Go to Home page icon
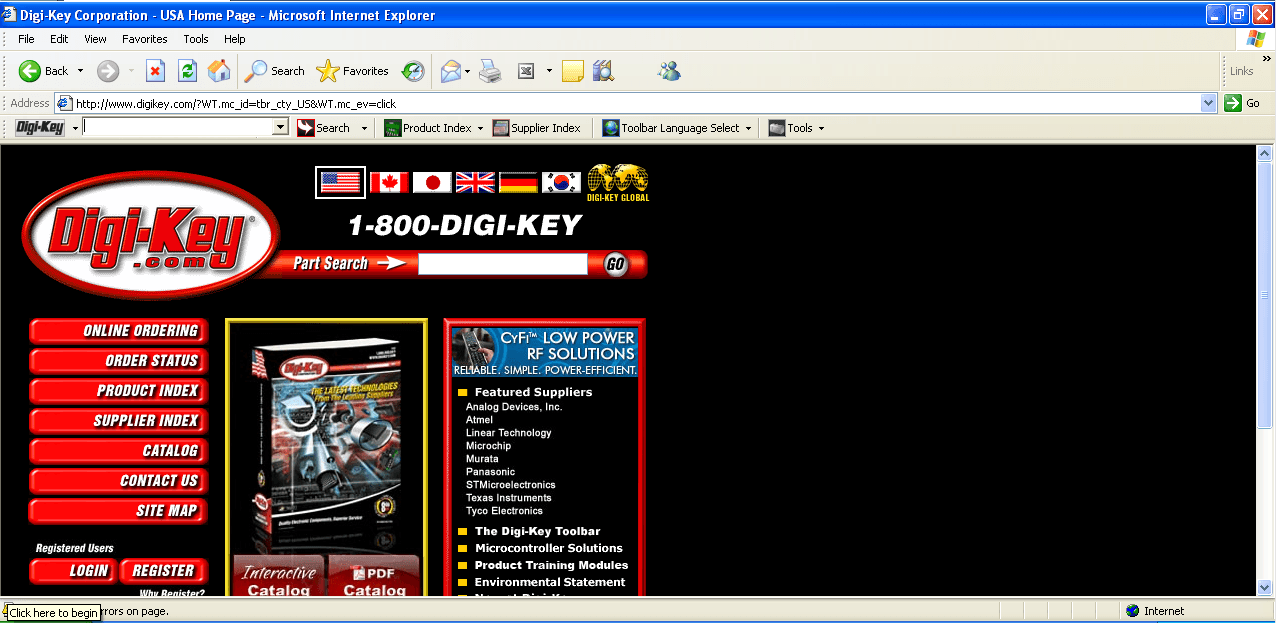Viewport: 1276px width, 623px height. (x=219, y=71)
